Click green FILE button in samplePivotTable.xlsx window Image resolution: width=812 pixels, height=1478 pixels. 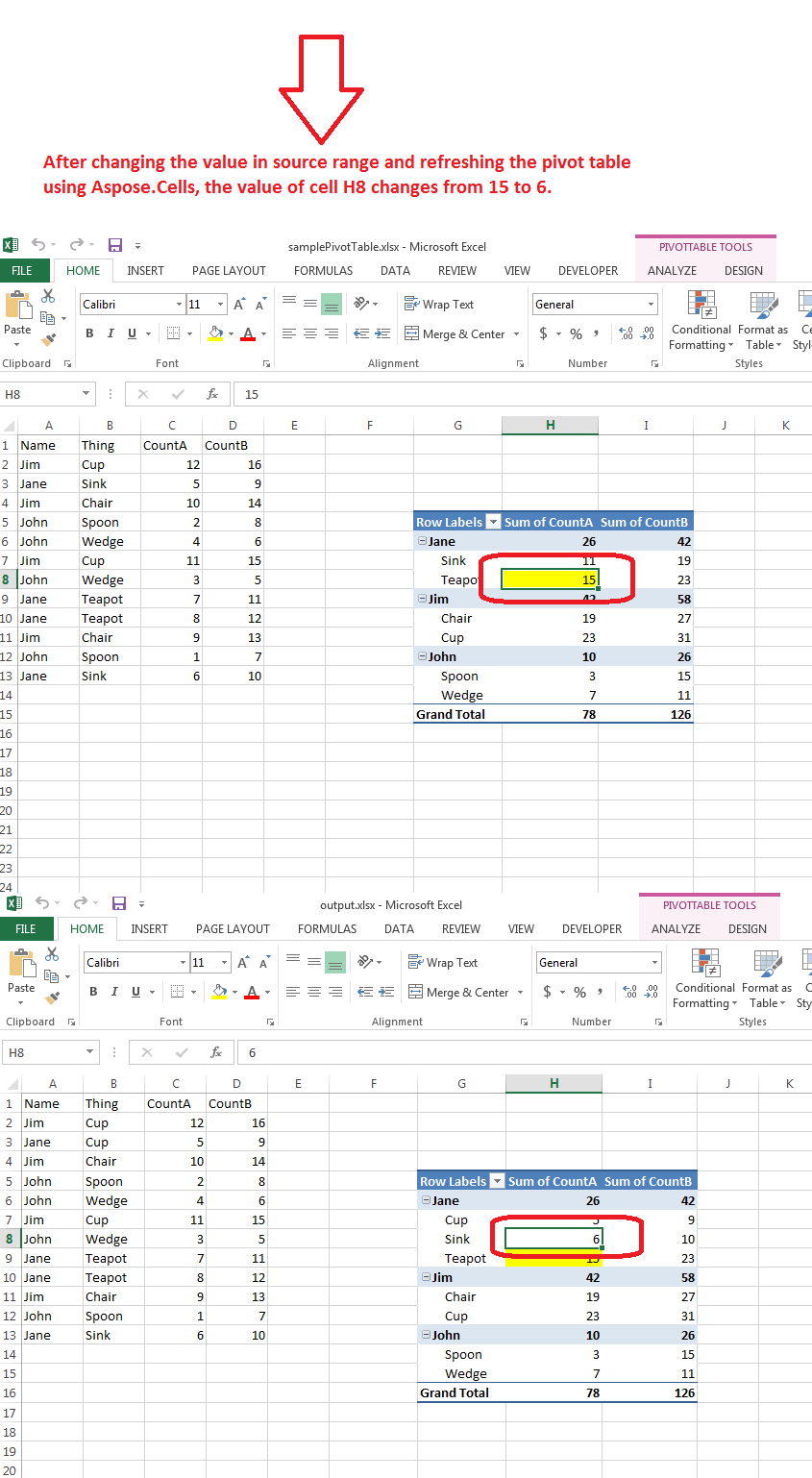[22, 271]
